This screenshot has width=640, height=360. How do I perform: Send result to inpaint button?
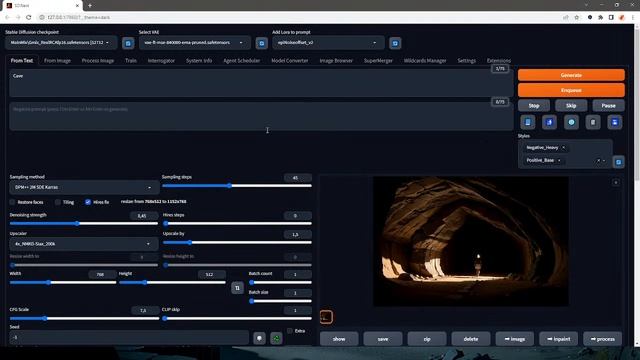tap(558, 339)
